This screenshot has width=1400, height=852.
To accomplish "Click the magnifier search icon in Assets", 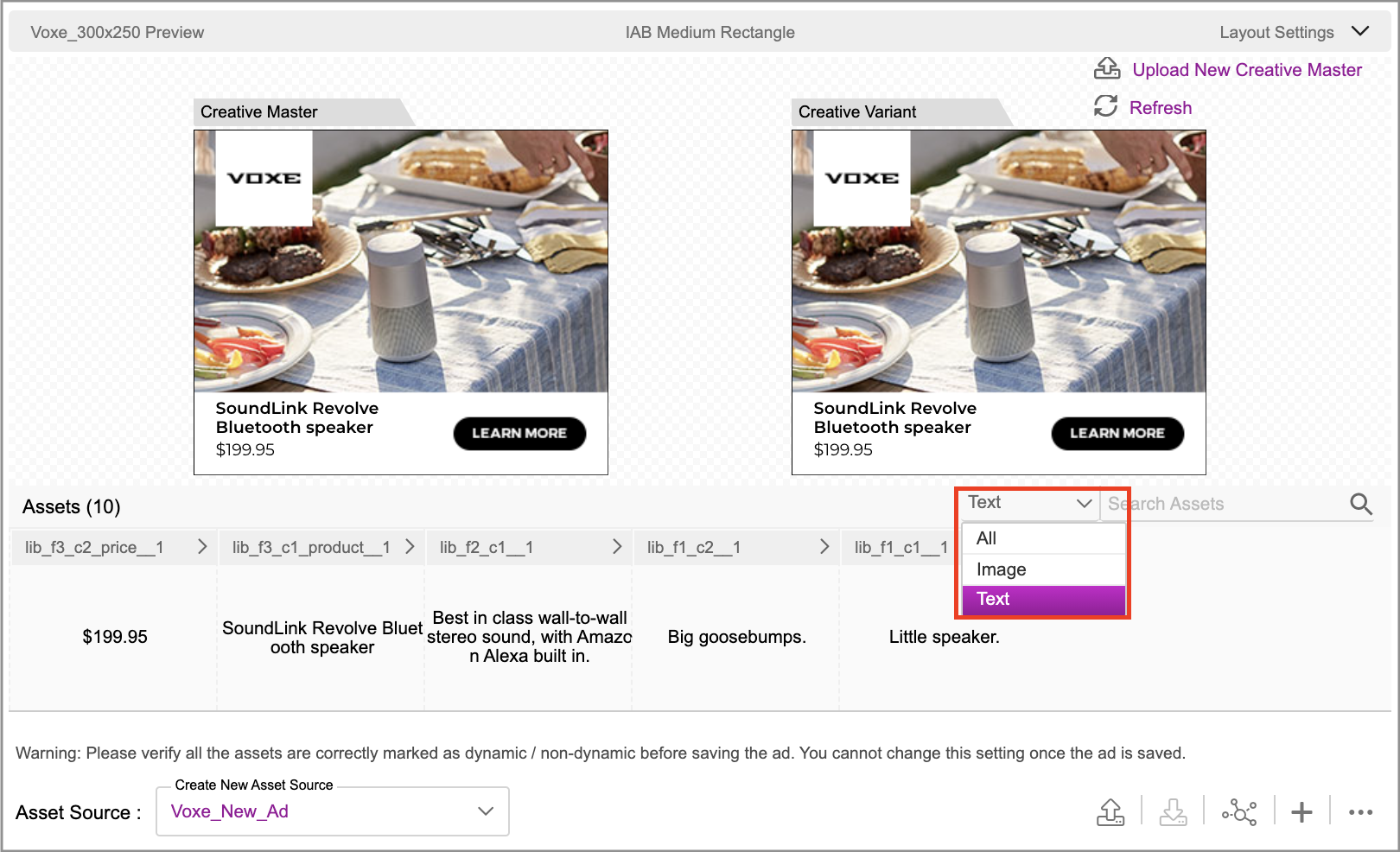I will (x=1361, y=504).
